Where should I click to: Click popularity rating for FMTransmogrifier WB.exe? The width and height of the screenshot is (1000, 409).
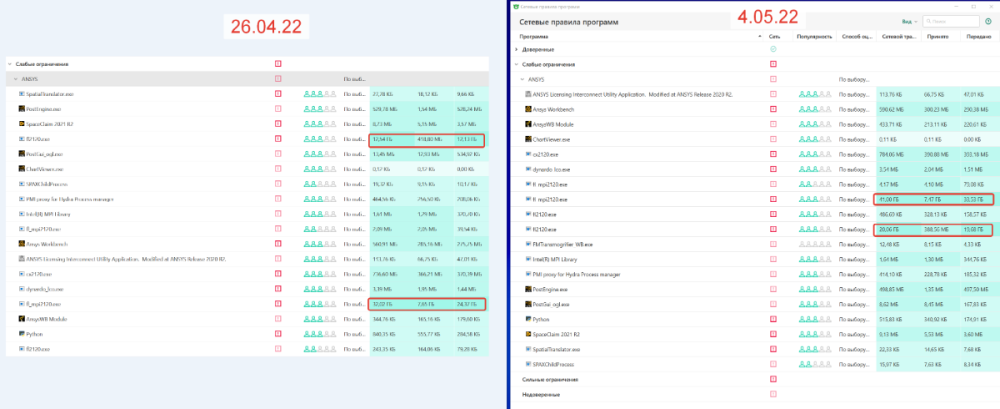pos(815,244)
